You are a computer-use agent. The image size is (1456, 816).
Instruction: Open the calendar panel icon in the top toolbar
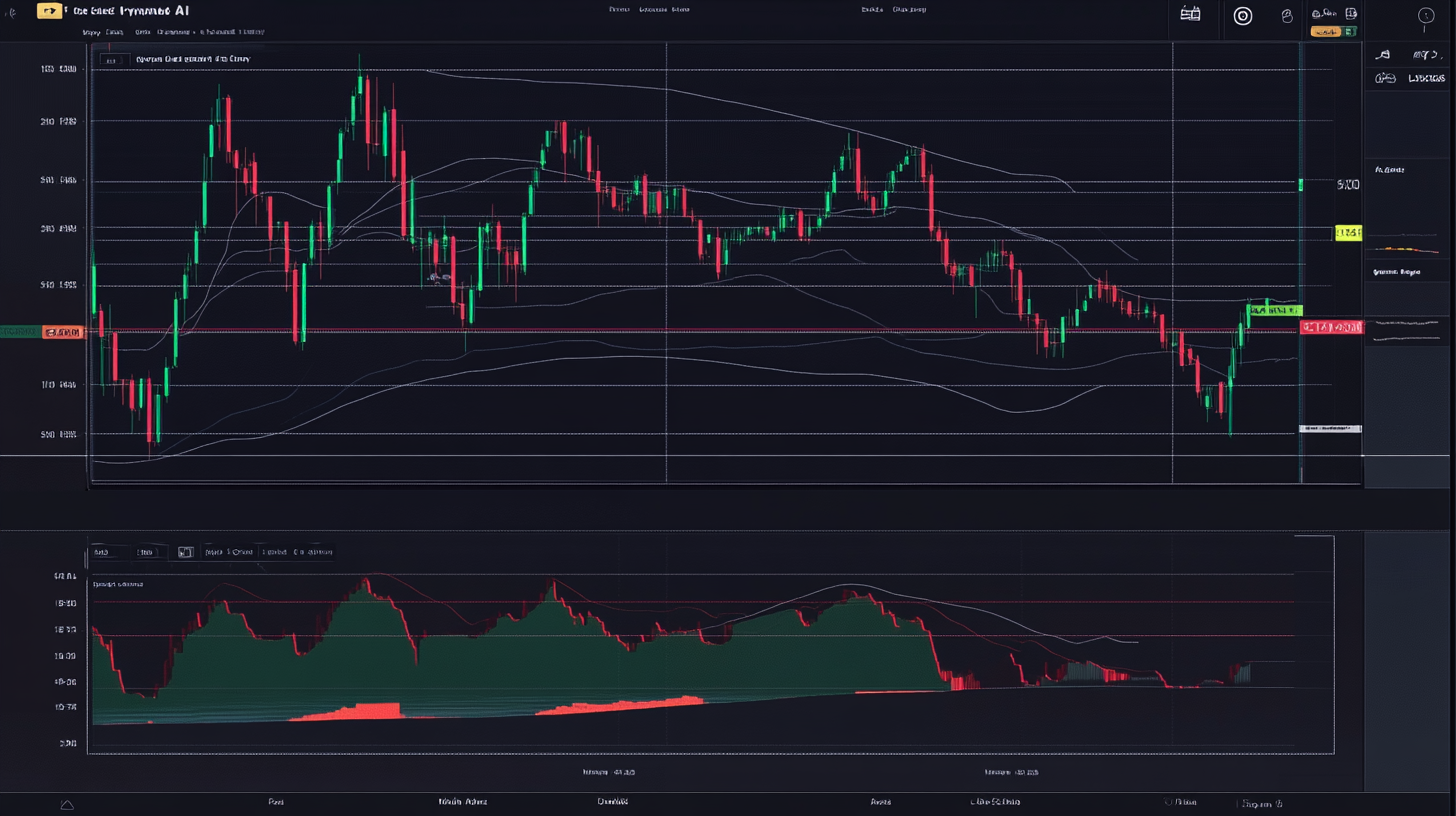click(1189, 13)
